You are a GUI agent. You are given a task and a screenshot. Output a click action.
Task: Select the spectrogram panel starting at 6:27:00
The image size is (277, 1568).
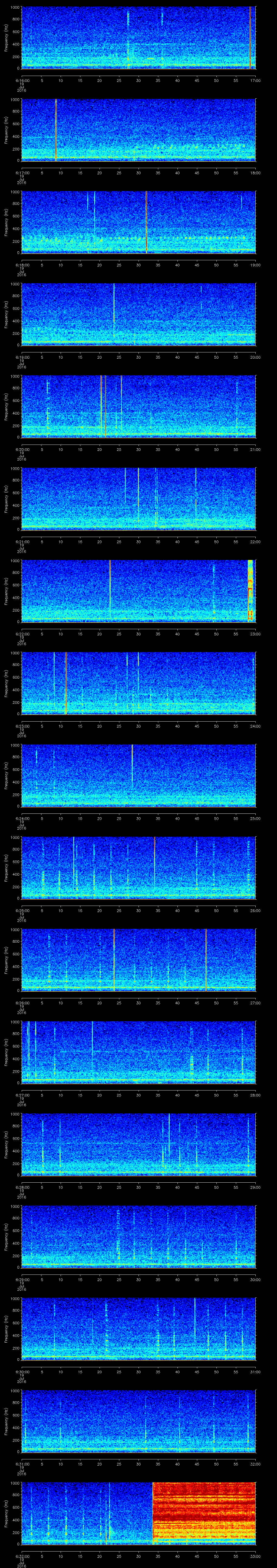(x=138, y=1052)
